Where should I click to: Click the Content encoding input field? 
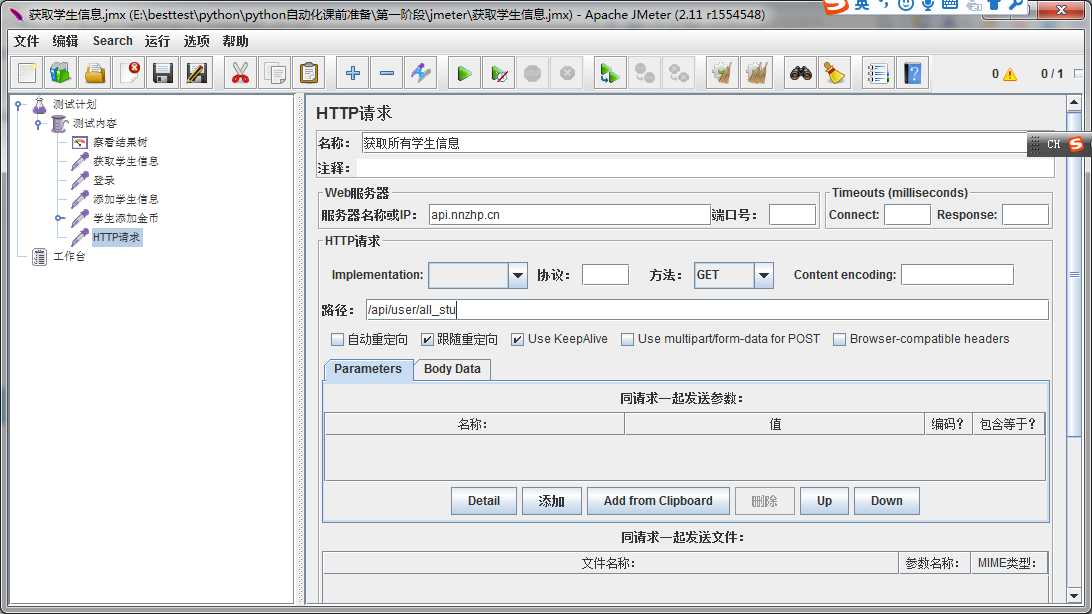[x=957, y=275]
